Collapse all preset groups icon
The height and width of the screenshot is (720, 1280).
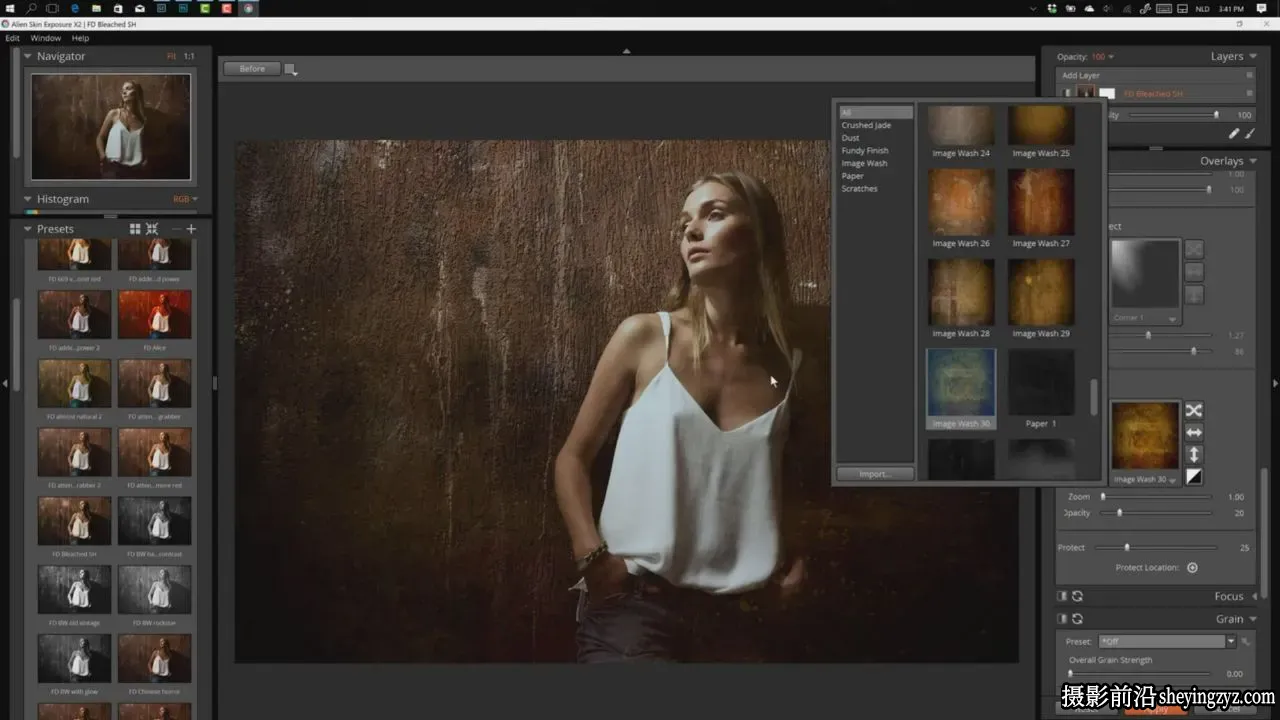click(152, 229)
